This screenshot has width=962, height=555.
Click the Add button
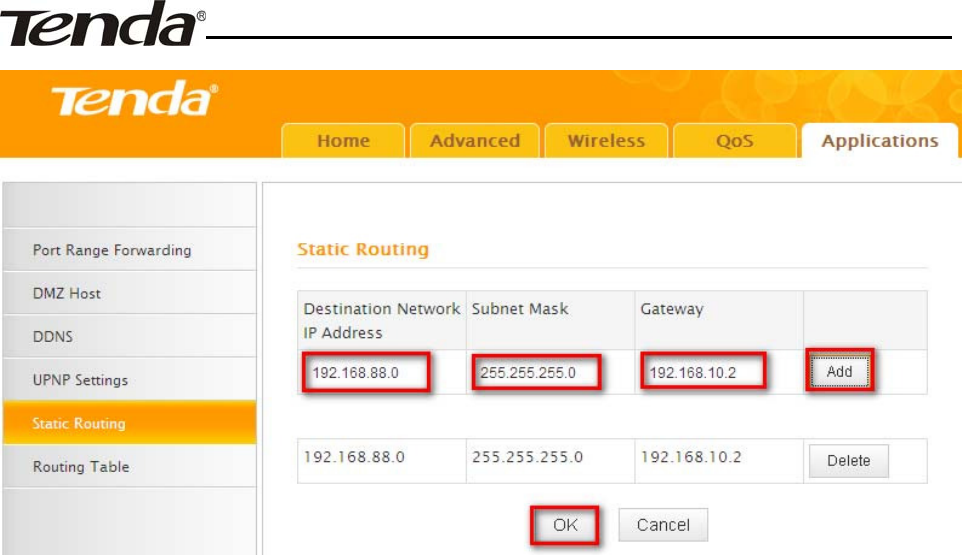[x=839, y=371]
